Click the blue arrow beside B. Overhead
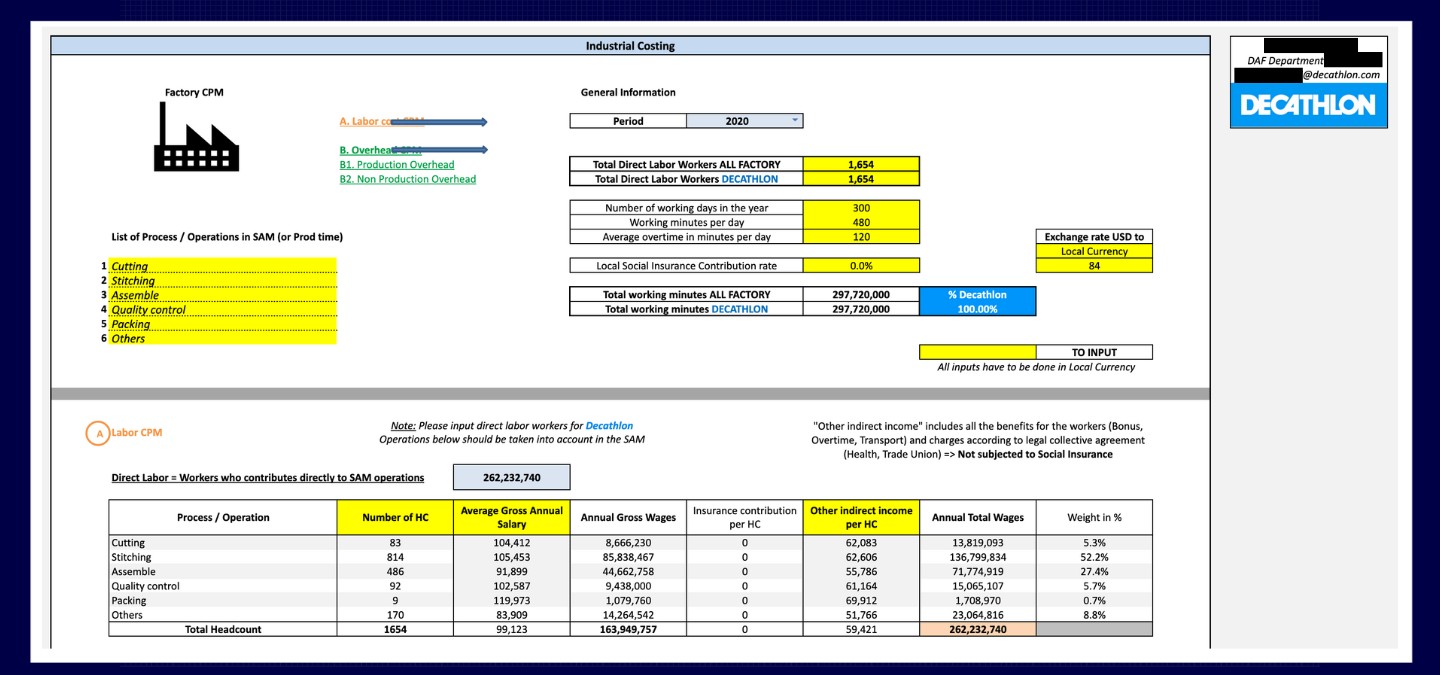This screenshot has height=675, width=1440. coord(438,150)
